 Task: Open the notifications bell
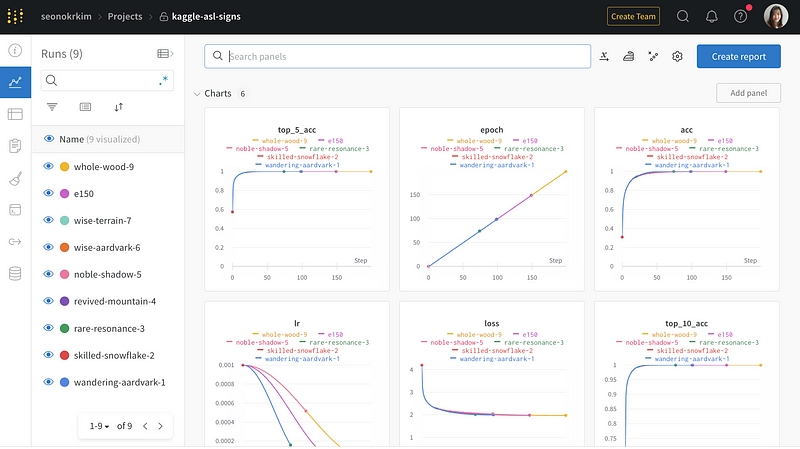[711, 16]
